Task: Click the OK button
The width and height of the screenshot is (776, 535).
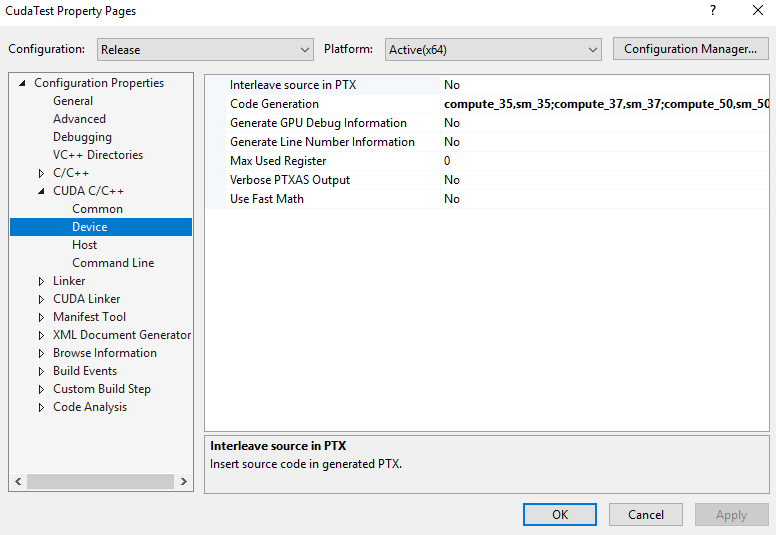Action: 560,515
